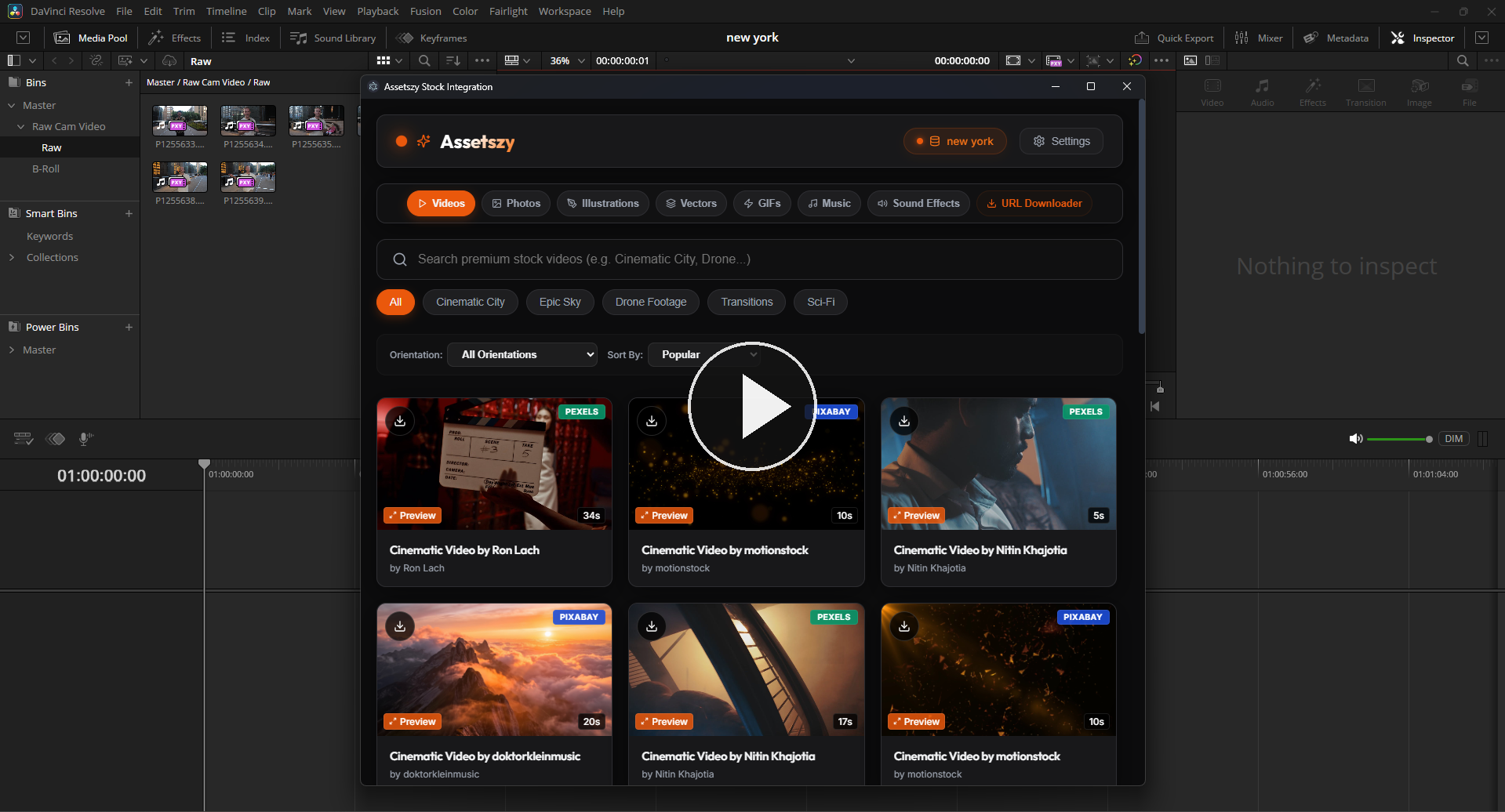Open the All Orientations dropdown

(522, 354)
